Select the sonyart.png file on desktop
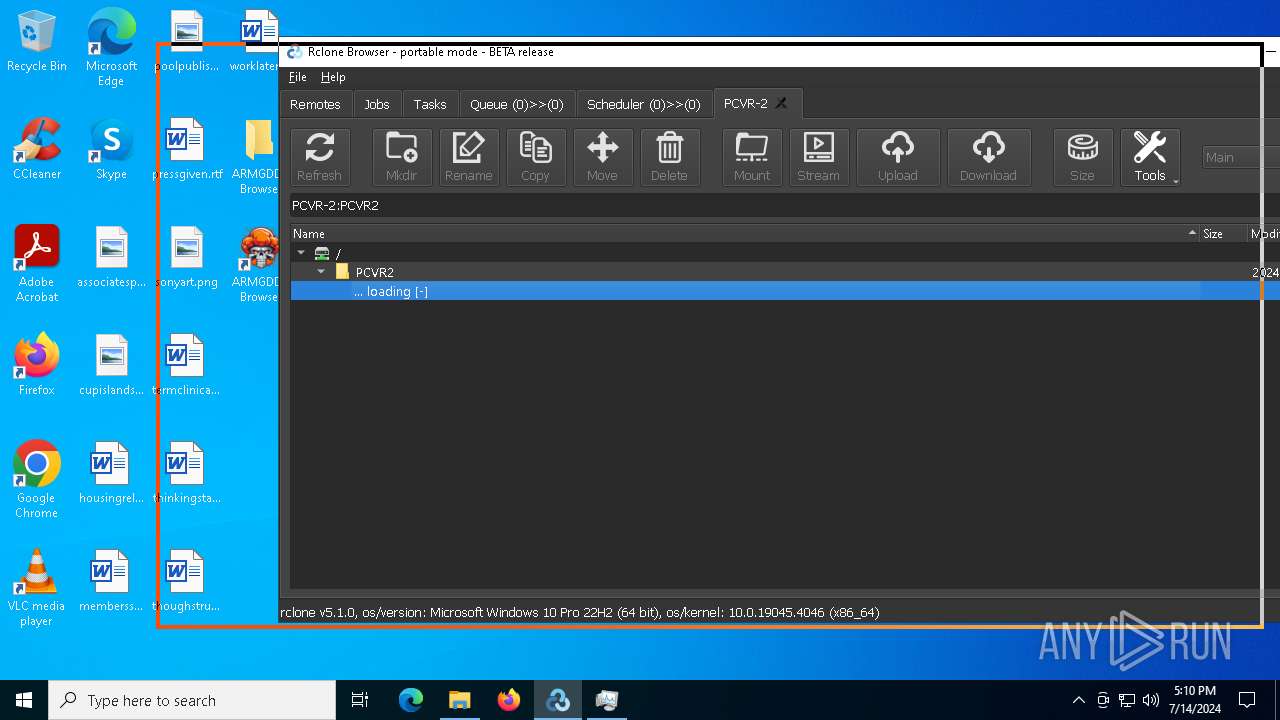This screenshot has height=720, width=1280. 187,258
